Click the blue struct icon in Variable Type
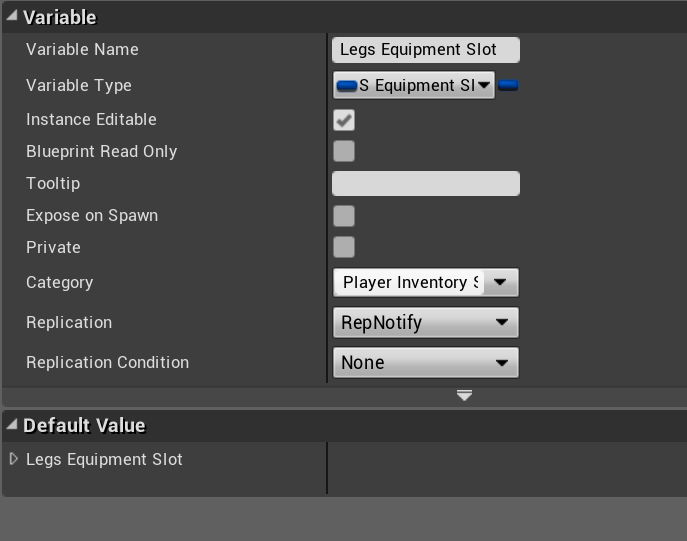687x541 pixels. (x=347, y=86)
